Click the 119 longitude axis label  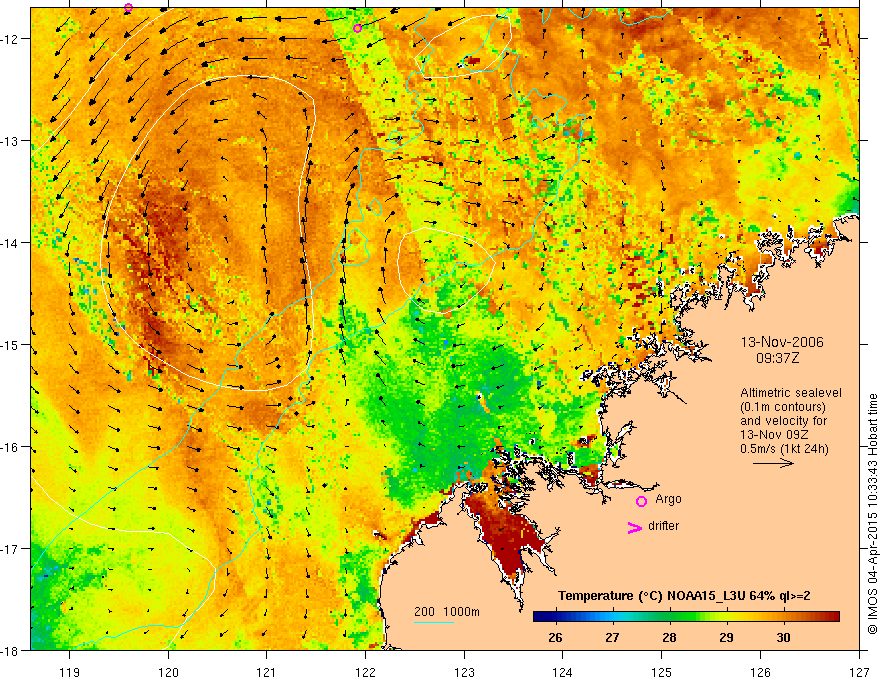[70, 672]
